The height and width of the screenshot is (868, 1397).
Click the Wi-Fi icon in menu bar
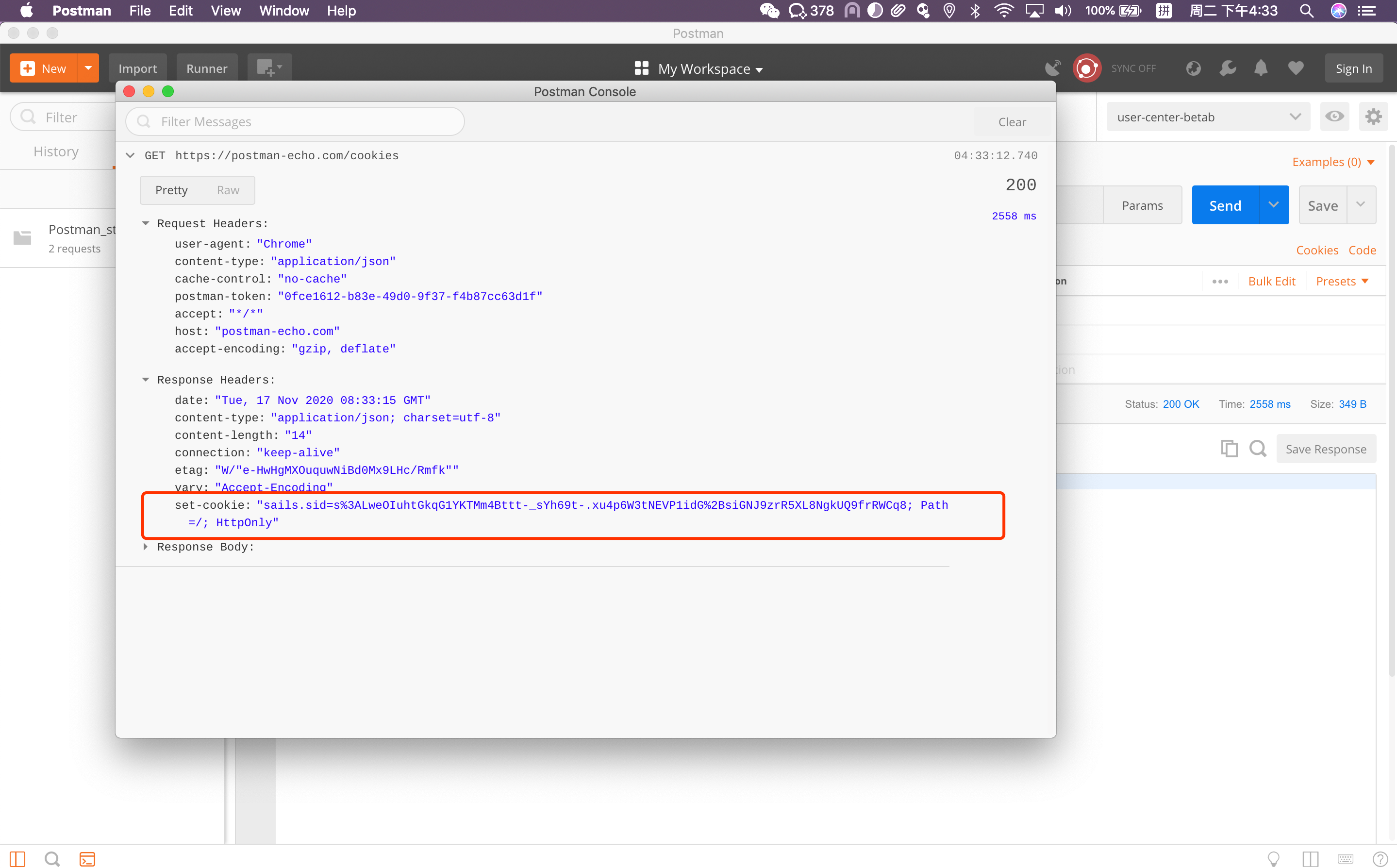click(x=1003, y=11)
